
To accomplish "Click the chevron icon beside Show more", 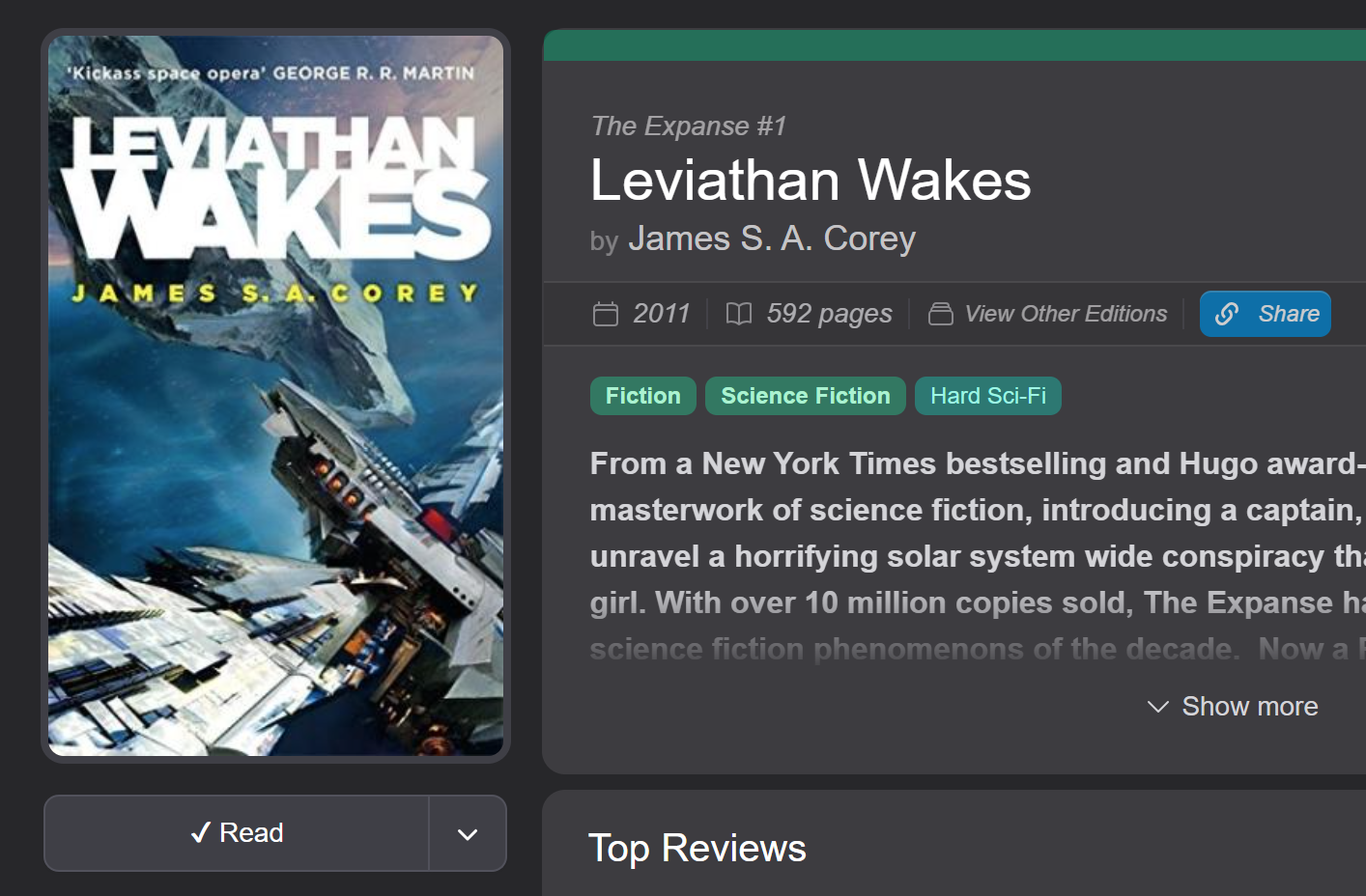I will point(1158,707).
